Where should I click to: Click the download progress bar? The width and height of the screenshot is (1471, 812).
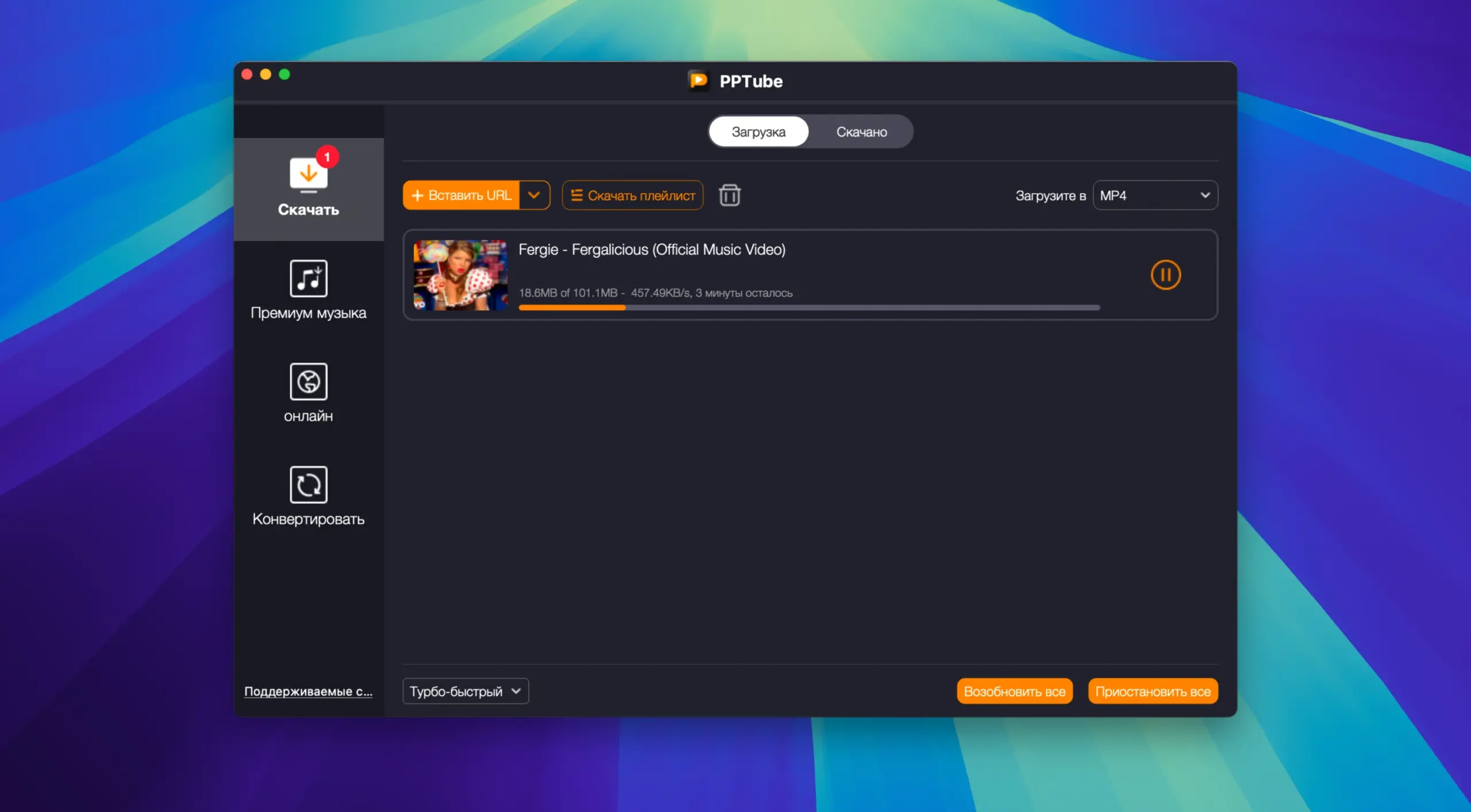click(x=808, y=308)
